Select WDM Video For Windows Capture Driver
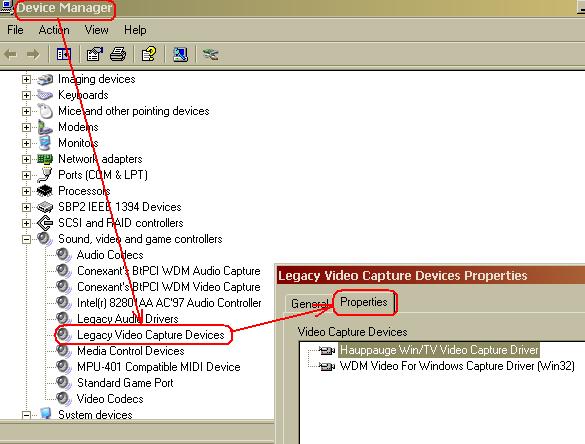This screenshot has width=585, height=444. click(x=457, y=366)
